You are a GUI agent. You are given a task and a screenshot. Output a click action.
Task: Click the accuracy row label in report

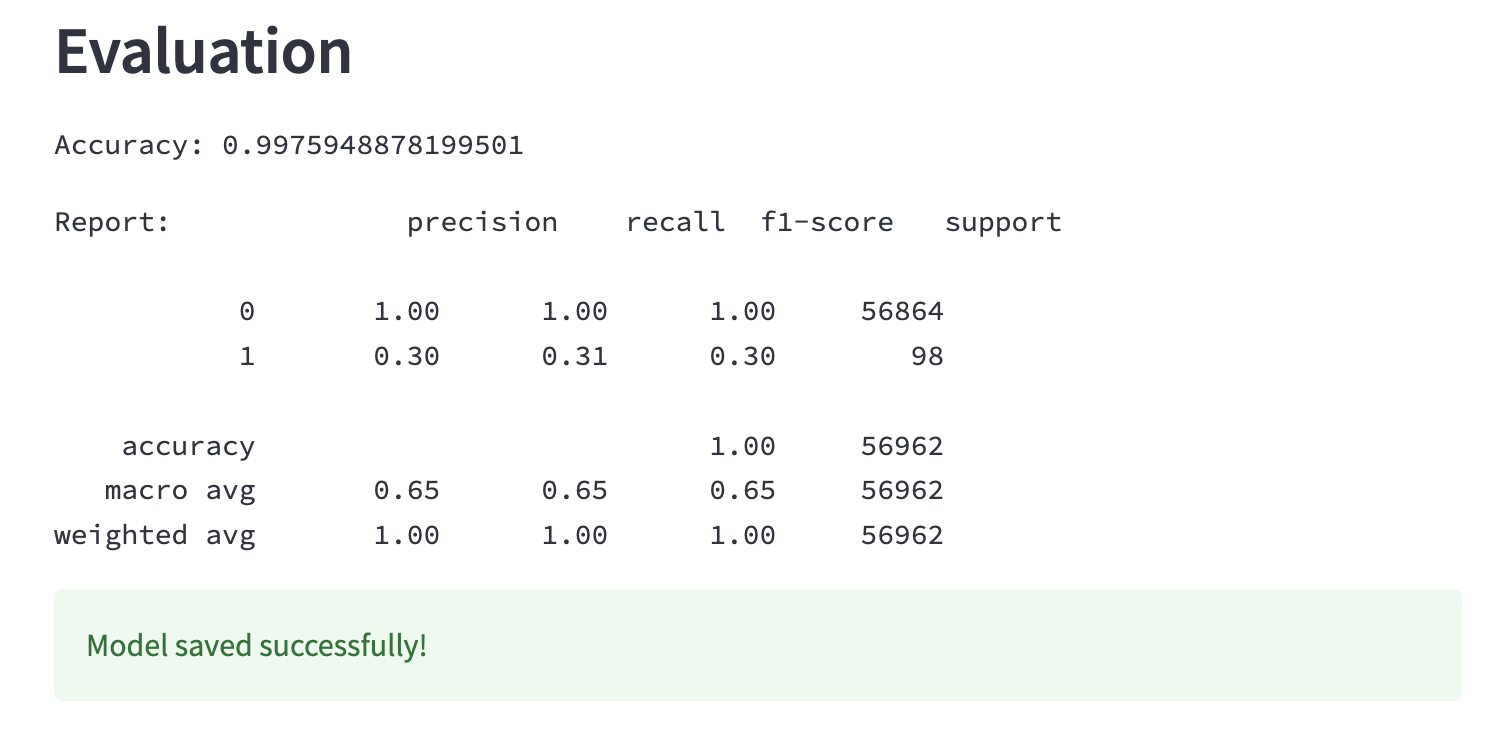pyautogui.click(x=188, y=447)
